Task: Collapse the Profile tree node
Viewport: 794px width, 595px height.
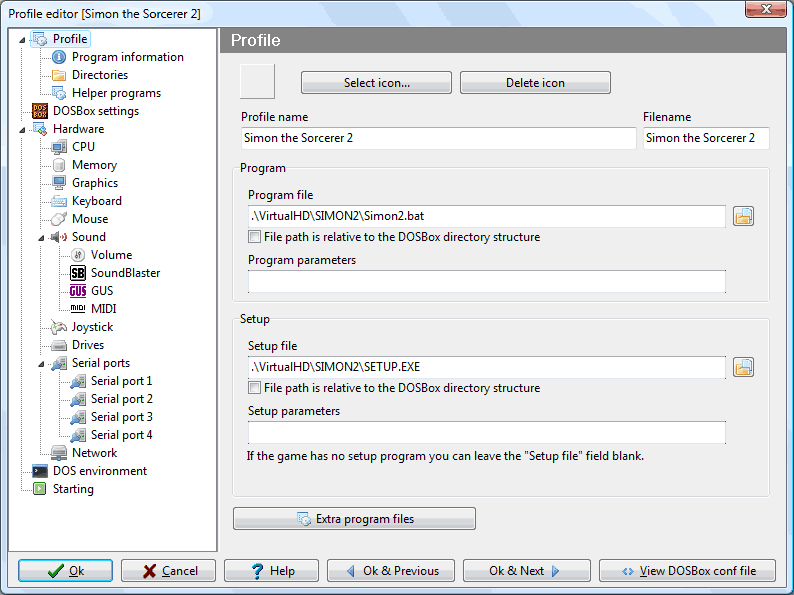Action: (x=22, y=39)
